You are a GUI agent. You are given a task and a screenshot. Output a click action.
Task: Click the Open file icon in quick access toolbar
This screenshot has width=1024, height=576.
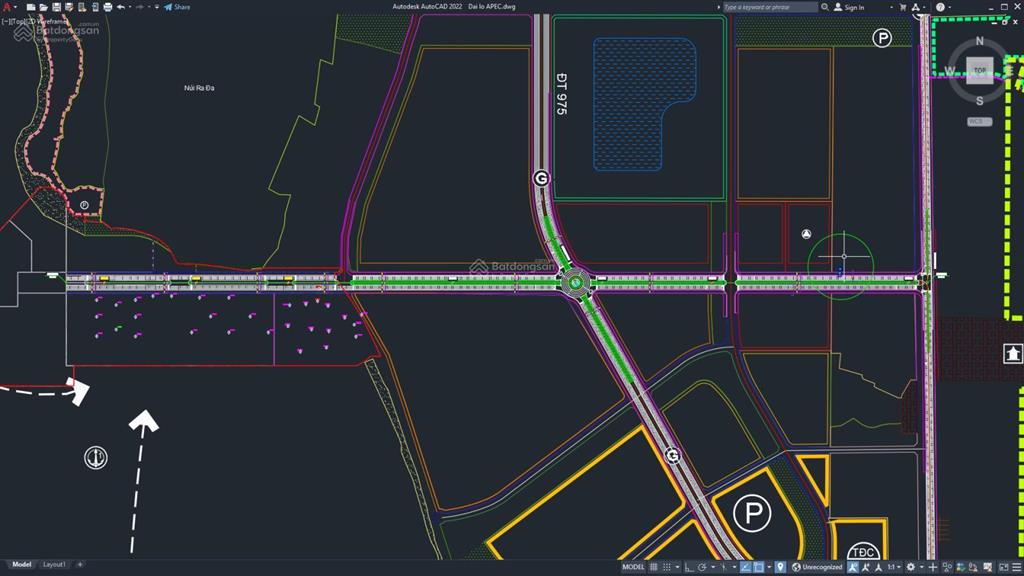pyautogui.click(x=41, y=6)
